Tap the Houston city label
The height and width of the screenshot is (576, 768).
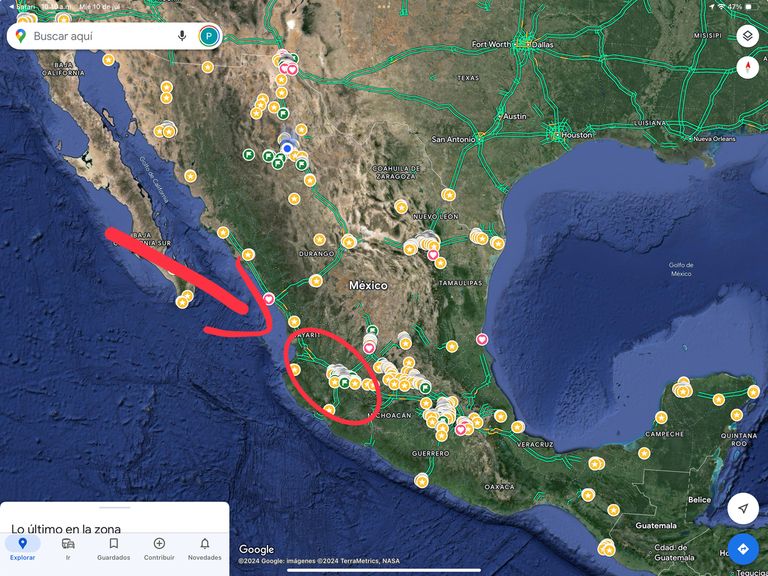(x=576, y=135)
